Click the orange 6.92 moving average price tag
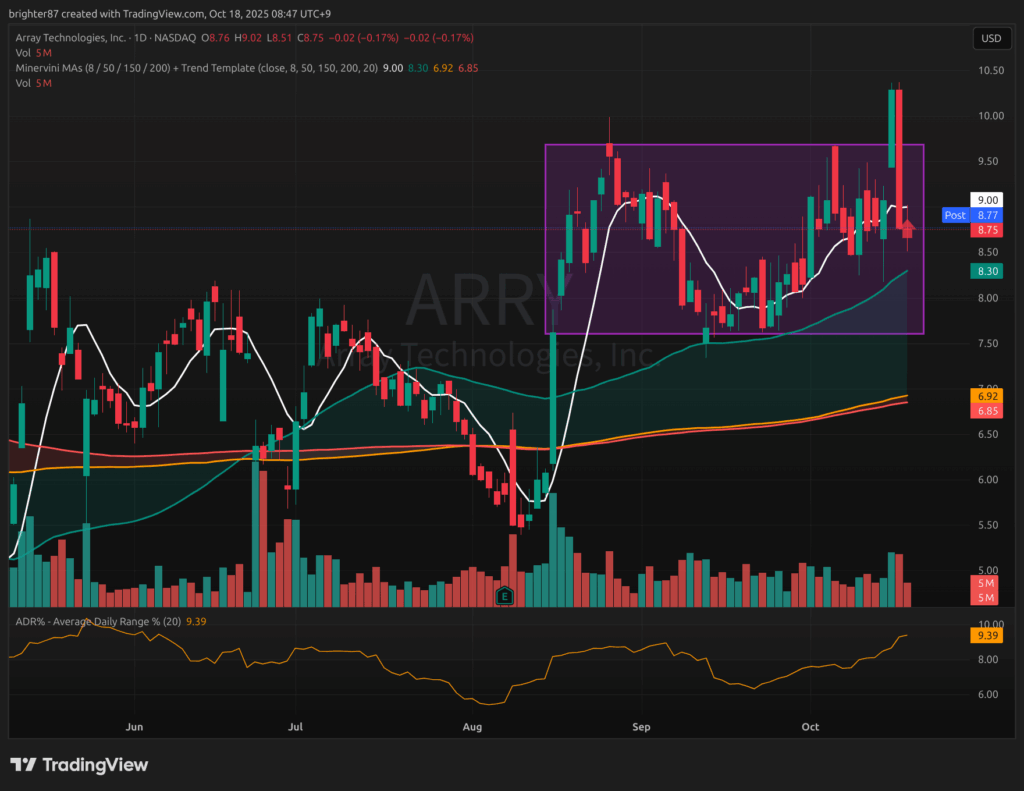 [x=989, y=396]
